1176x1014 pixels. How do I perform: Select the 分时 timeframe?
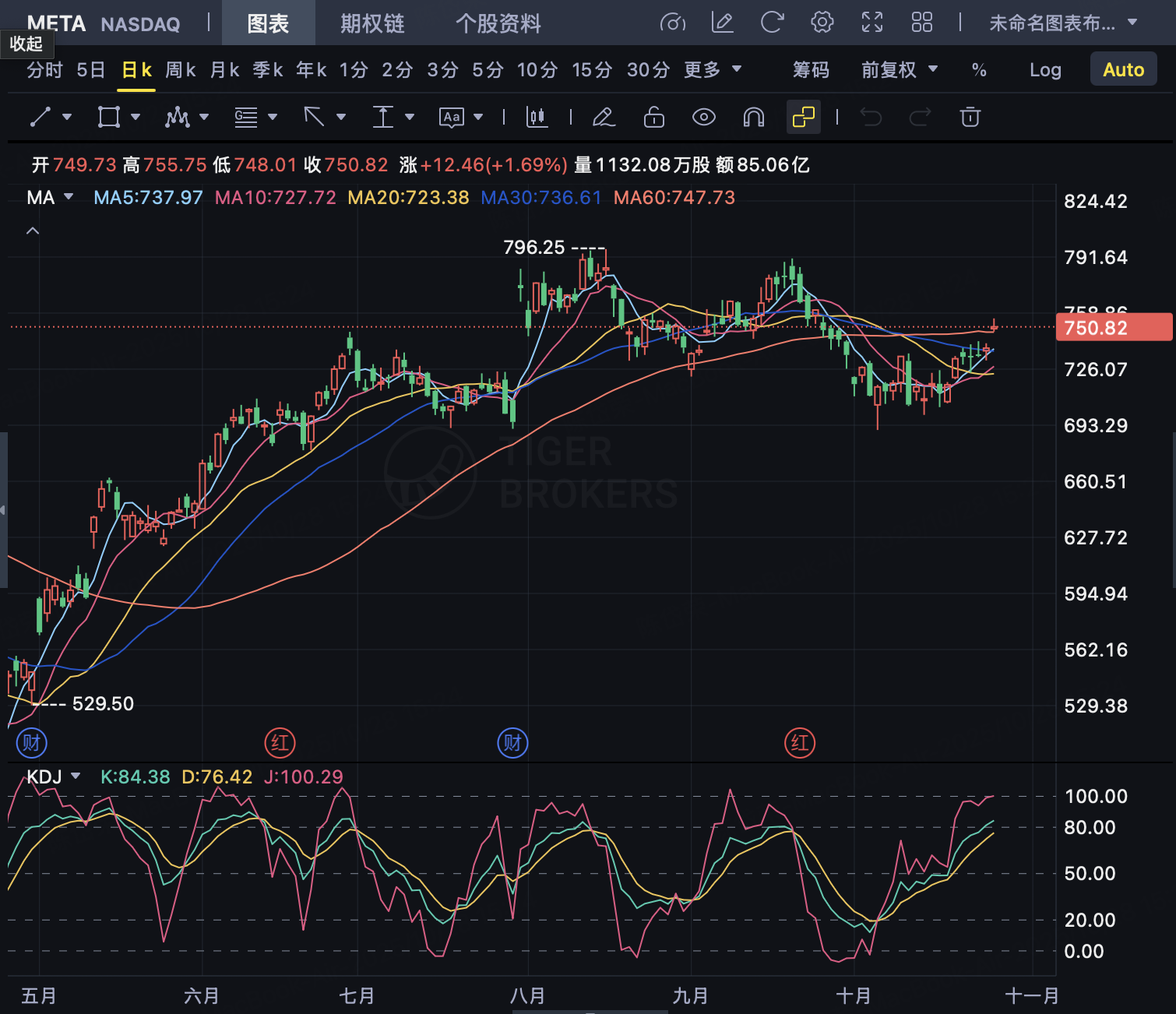(44, 70)
